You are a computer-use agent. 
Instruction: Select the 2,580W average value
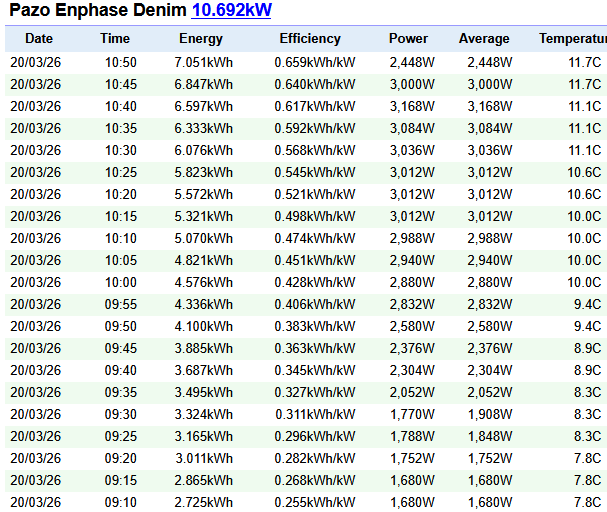(490, 327)
